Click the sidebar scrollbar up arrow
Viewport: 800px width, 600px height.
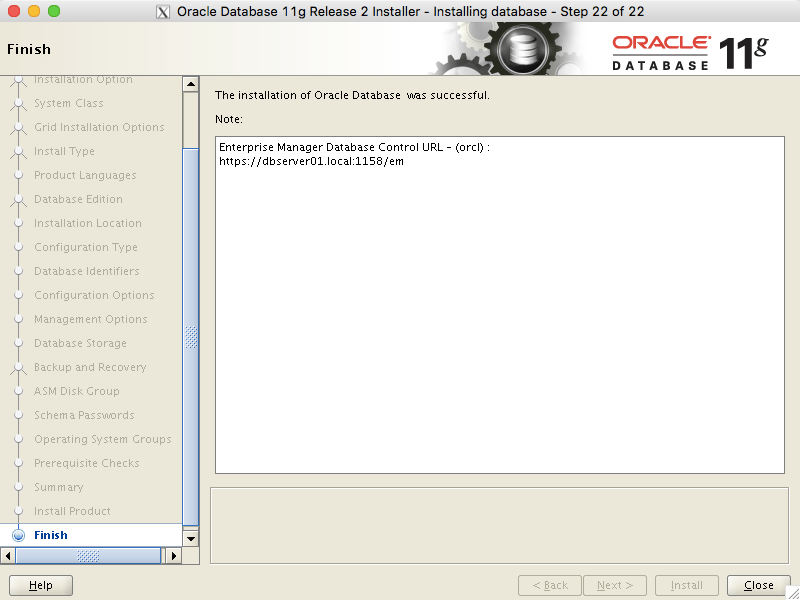[191, 83]
